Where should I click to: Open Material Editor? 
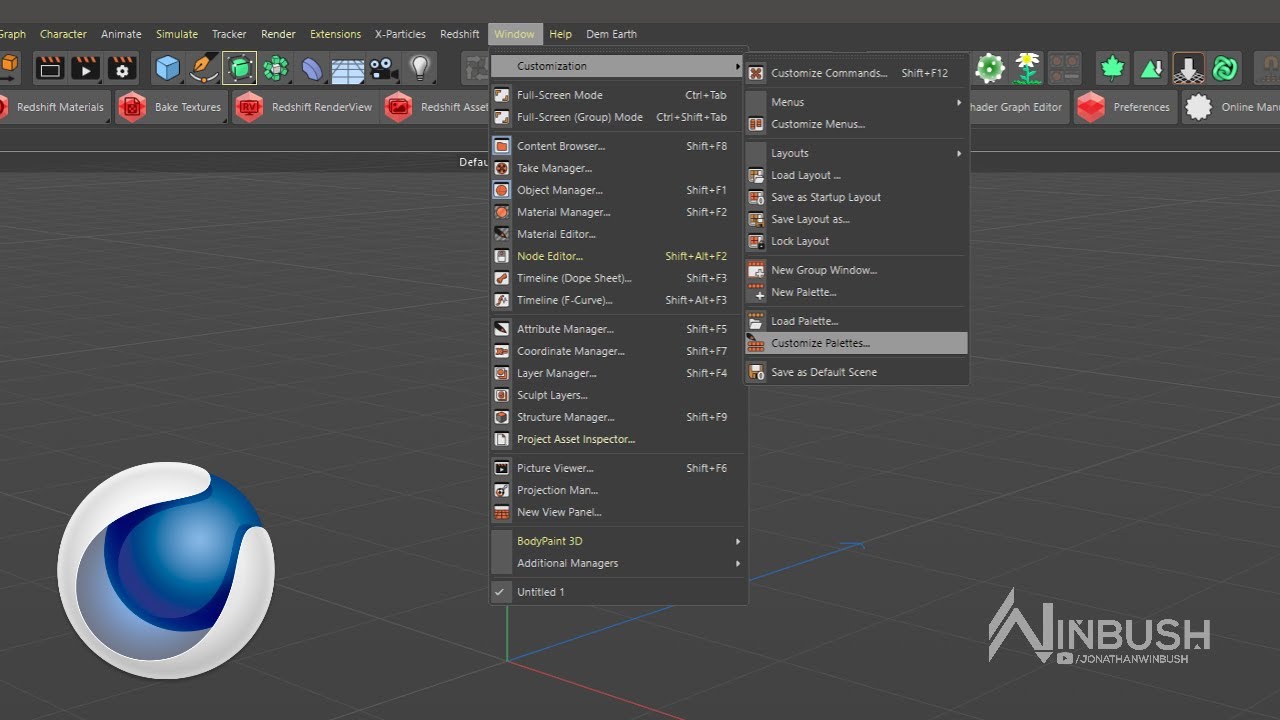click(618, 234)
